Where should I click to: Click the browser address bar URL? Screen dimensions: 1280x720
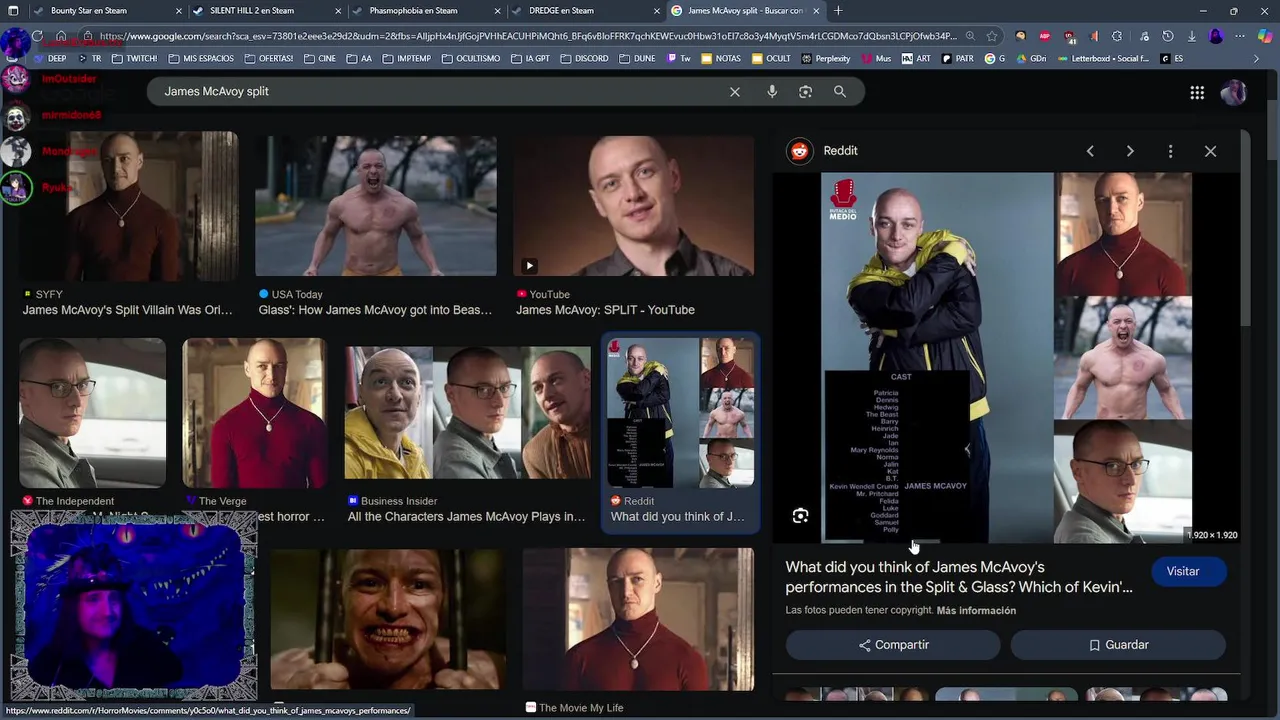528,36
